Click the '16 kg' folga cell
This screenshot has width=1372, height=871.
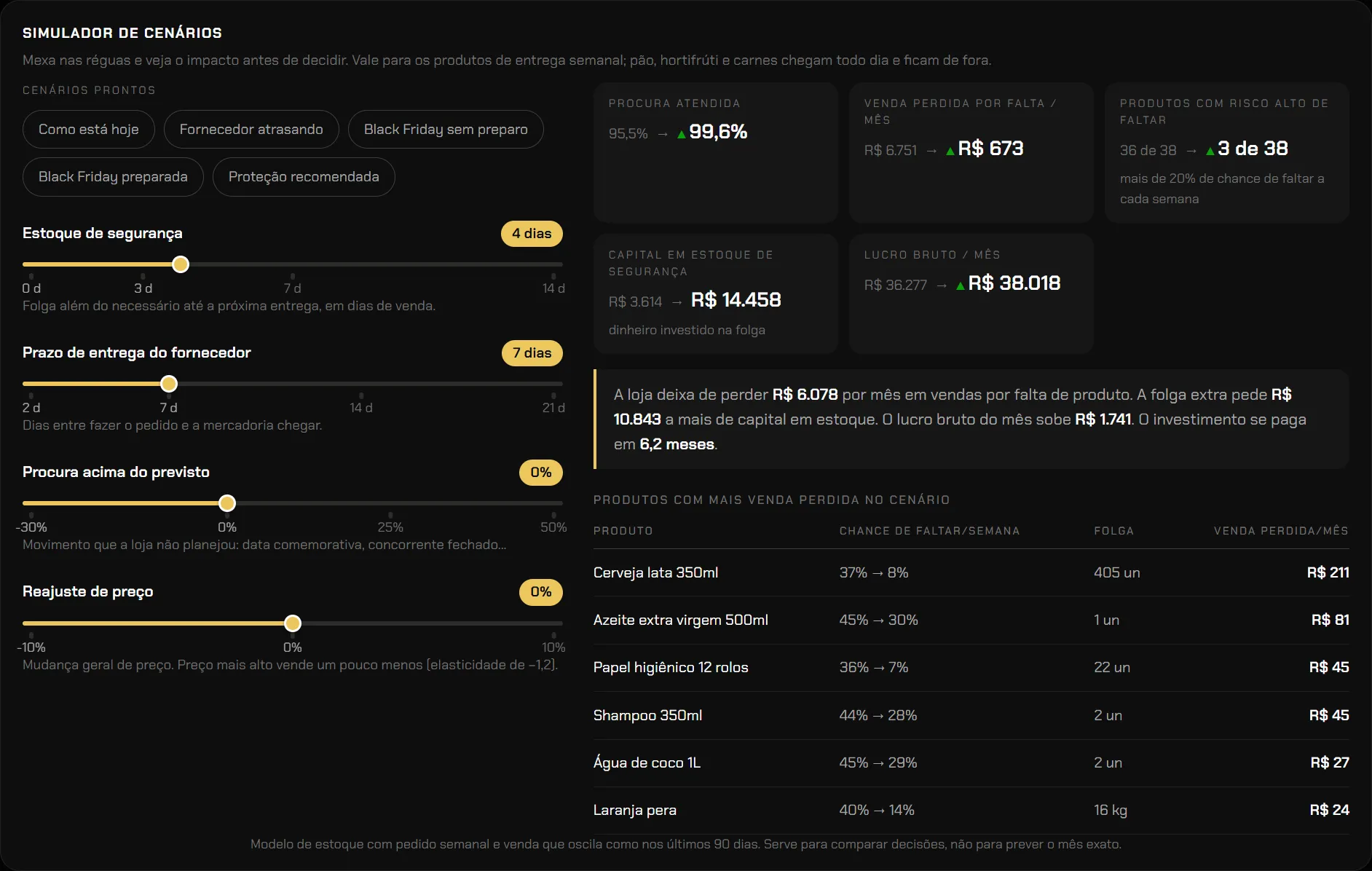coord(1111,811)
